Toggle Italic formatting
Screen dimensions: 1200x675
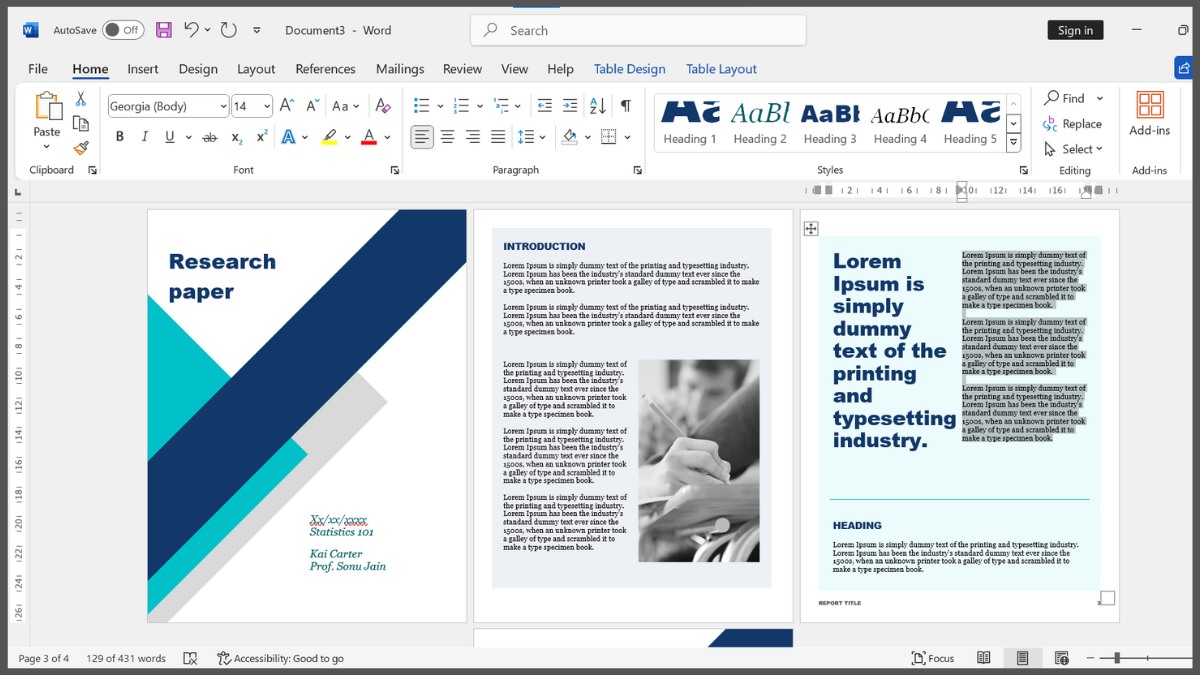click(x=145, y=137)
